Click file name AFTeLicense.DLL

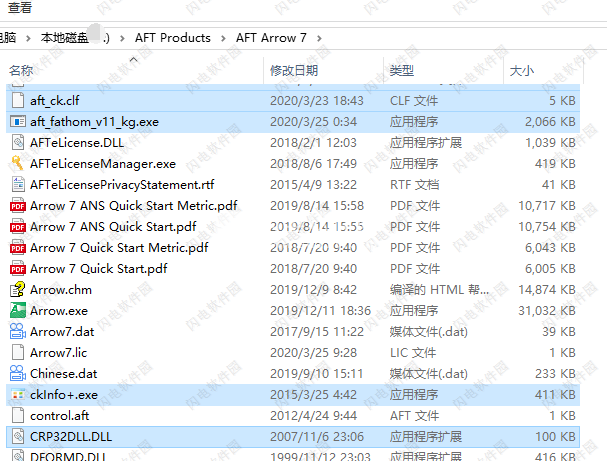(x=77, y=143)
